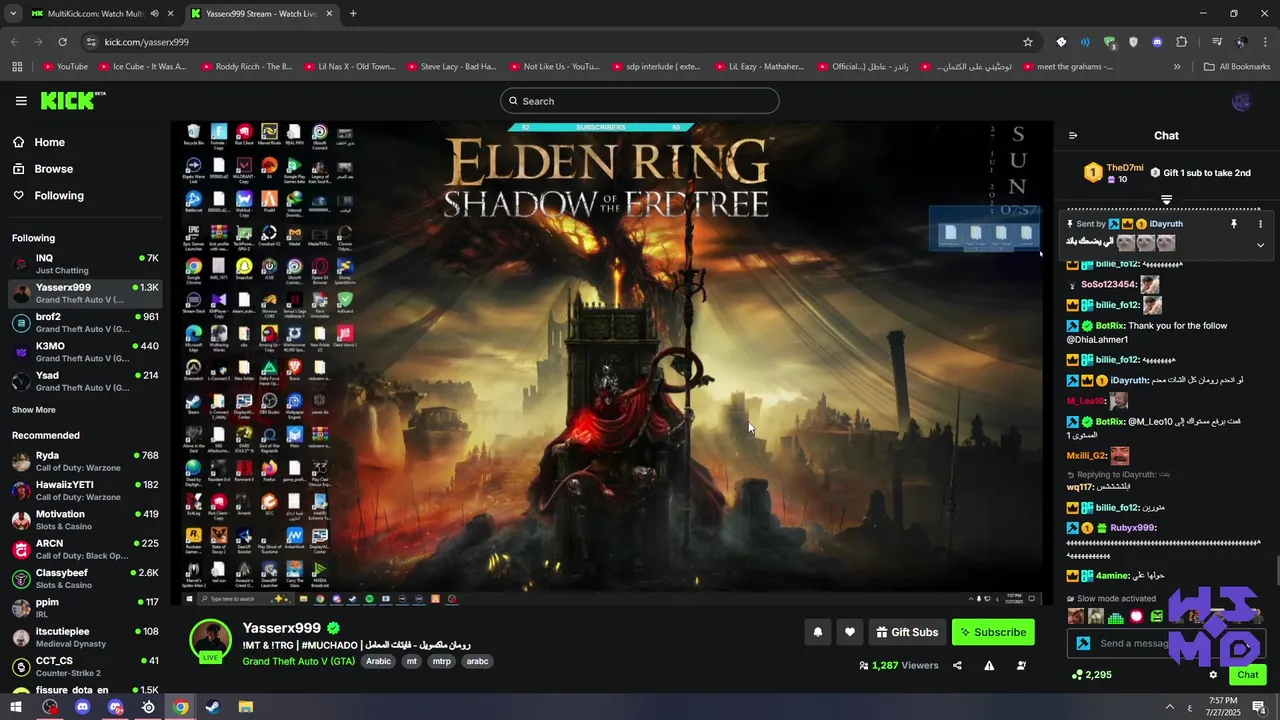The image size is (1280, 720).
Task: Open recommended channel Ryda
Action: click(85, 461)
